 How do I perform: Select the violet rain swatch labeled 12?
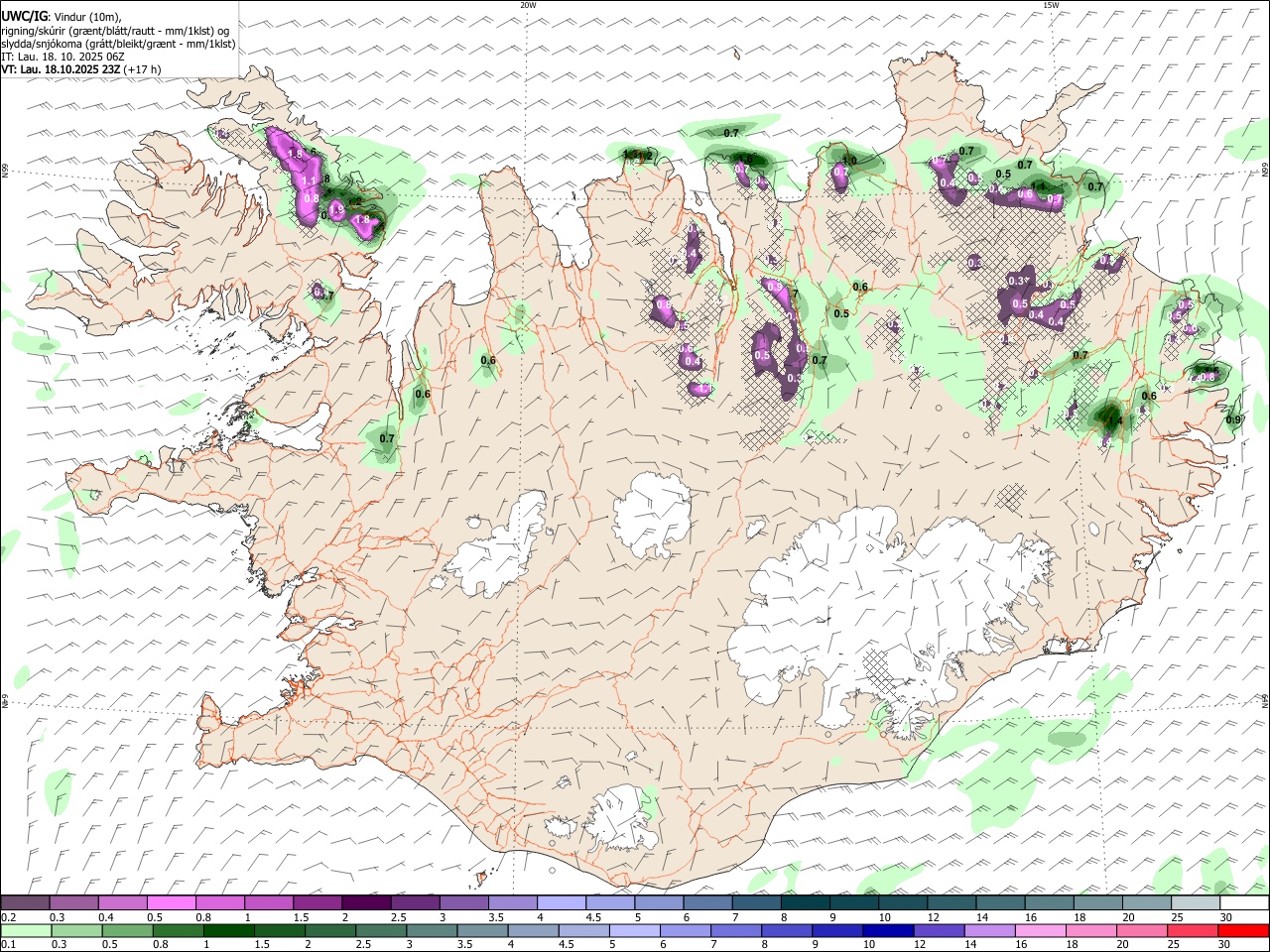pos(939,930)
